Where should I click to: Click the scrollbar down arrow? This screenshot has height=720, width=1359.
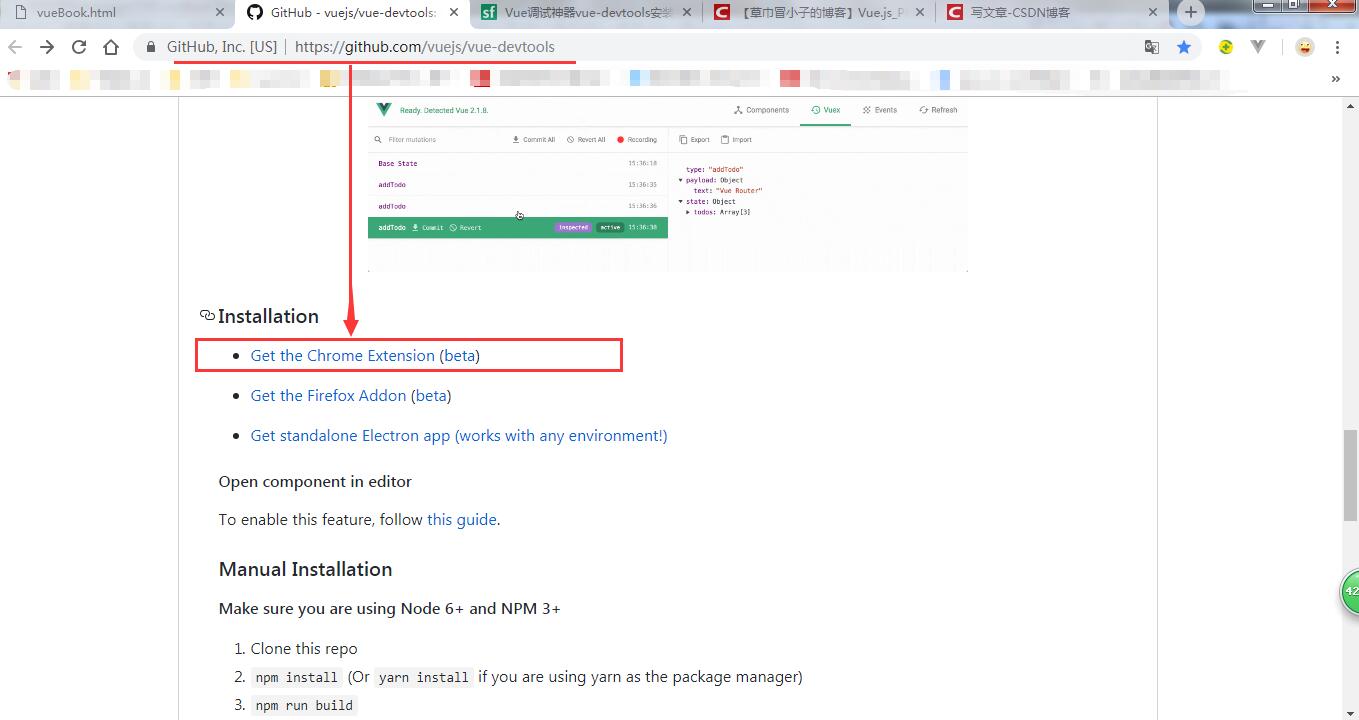[1350, 712]
